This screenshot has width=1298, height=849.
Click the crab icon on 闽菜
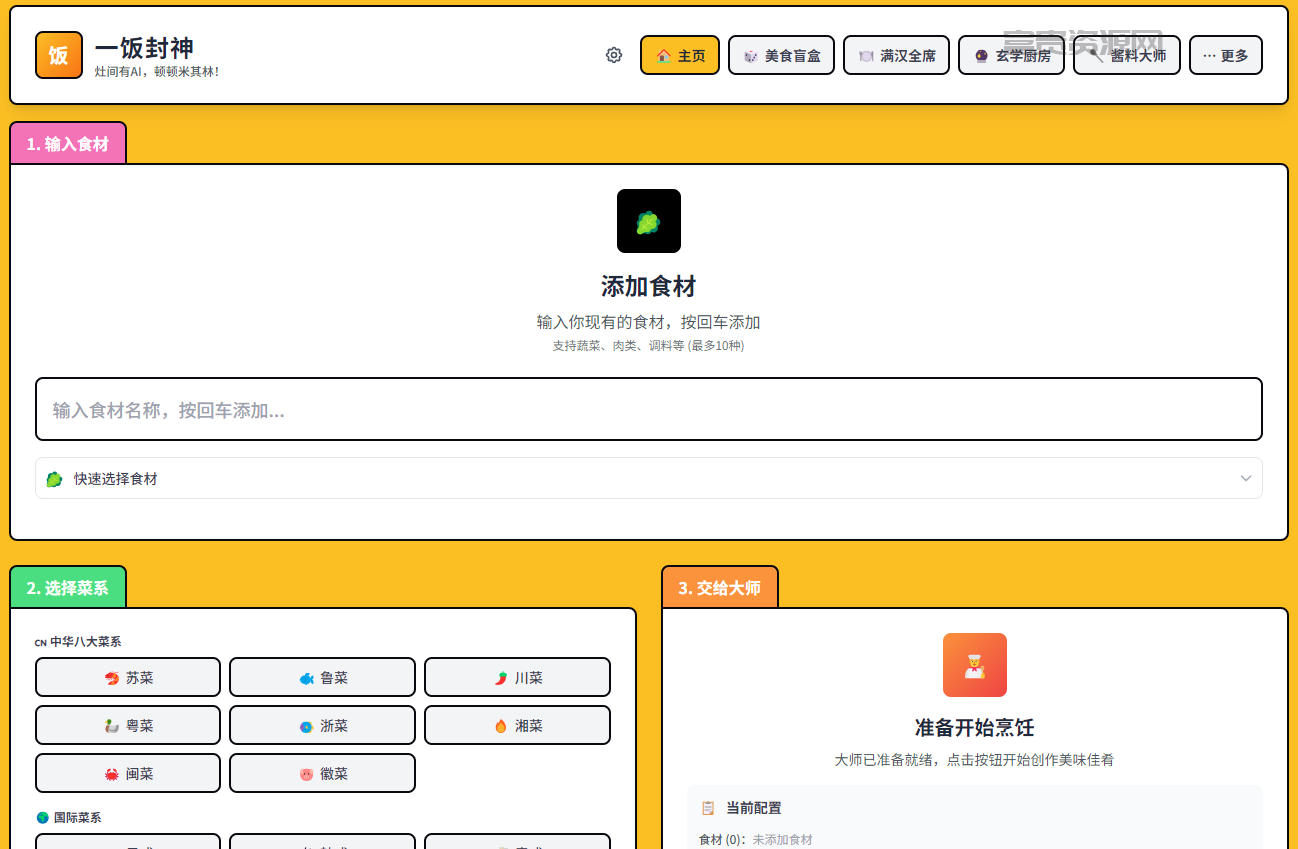pyautogui.click(x=112, y=774)
